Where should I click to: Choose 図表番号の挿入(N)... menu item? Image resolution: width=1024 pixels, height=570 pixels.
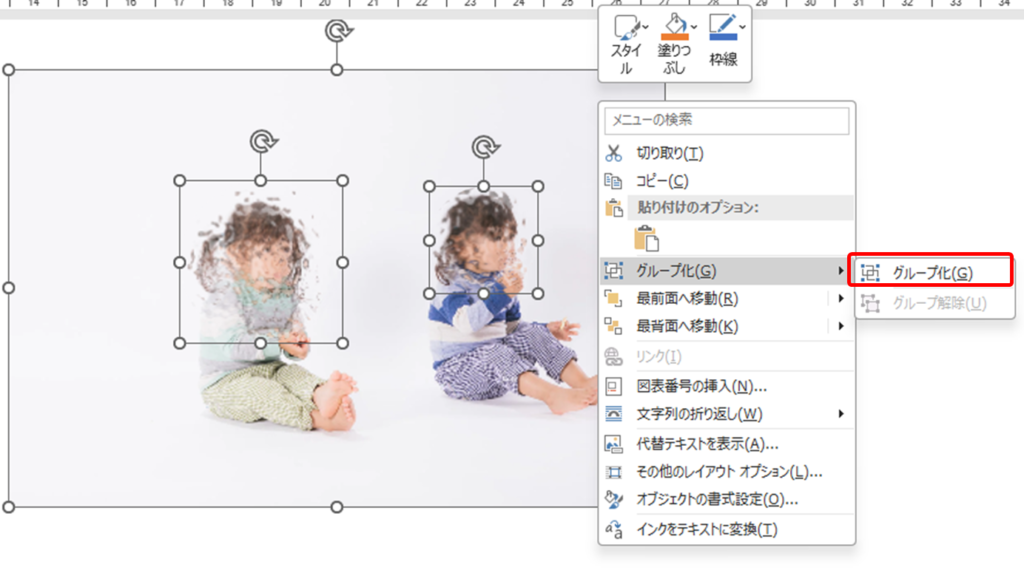coord(727,387)
